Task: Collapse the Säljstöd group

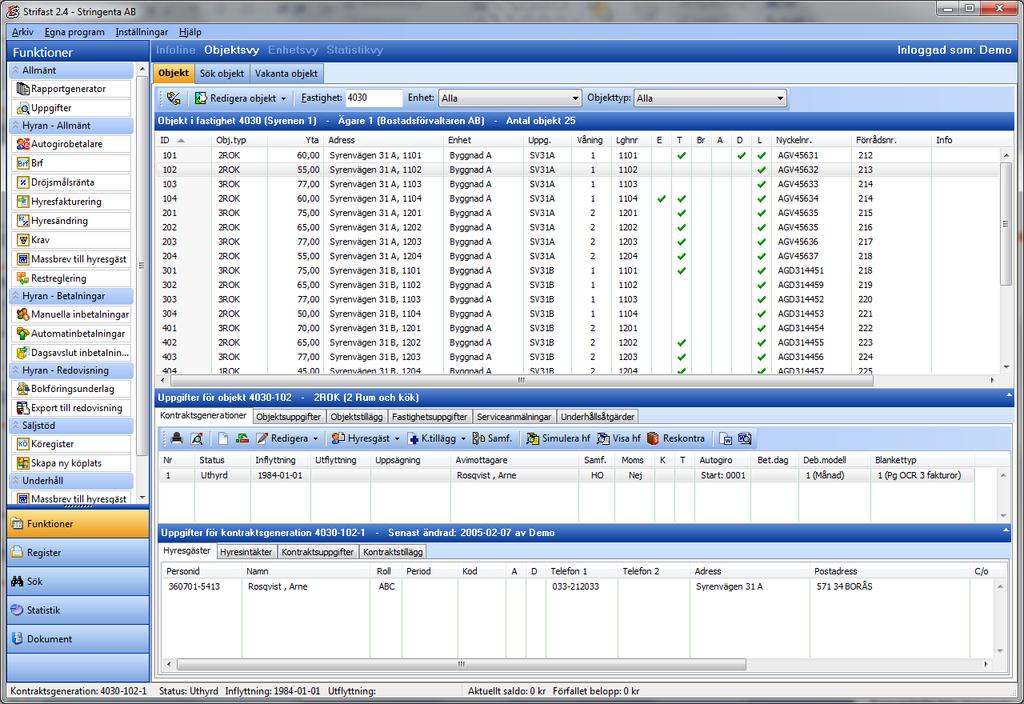Action: click(x=71, y=425)
